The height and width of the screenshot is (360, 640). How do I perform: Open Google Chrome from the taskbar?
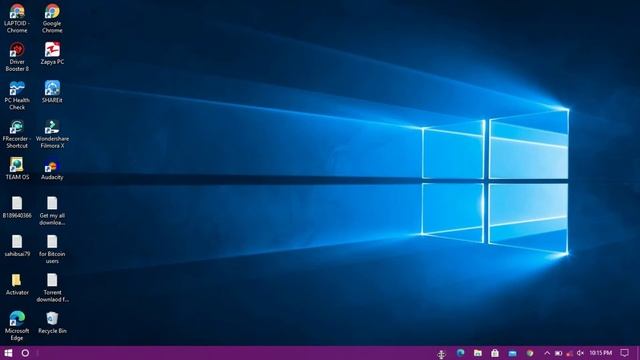click(530, 353)
